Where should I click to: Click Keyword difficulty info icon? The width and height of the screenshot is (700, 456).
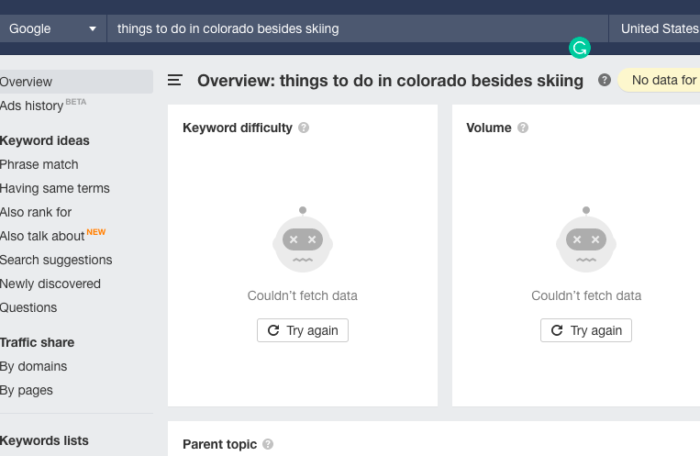click(x=304, y=128)
